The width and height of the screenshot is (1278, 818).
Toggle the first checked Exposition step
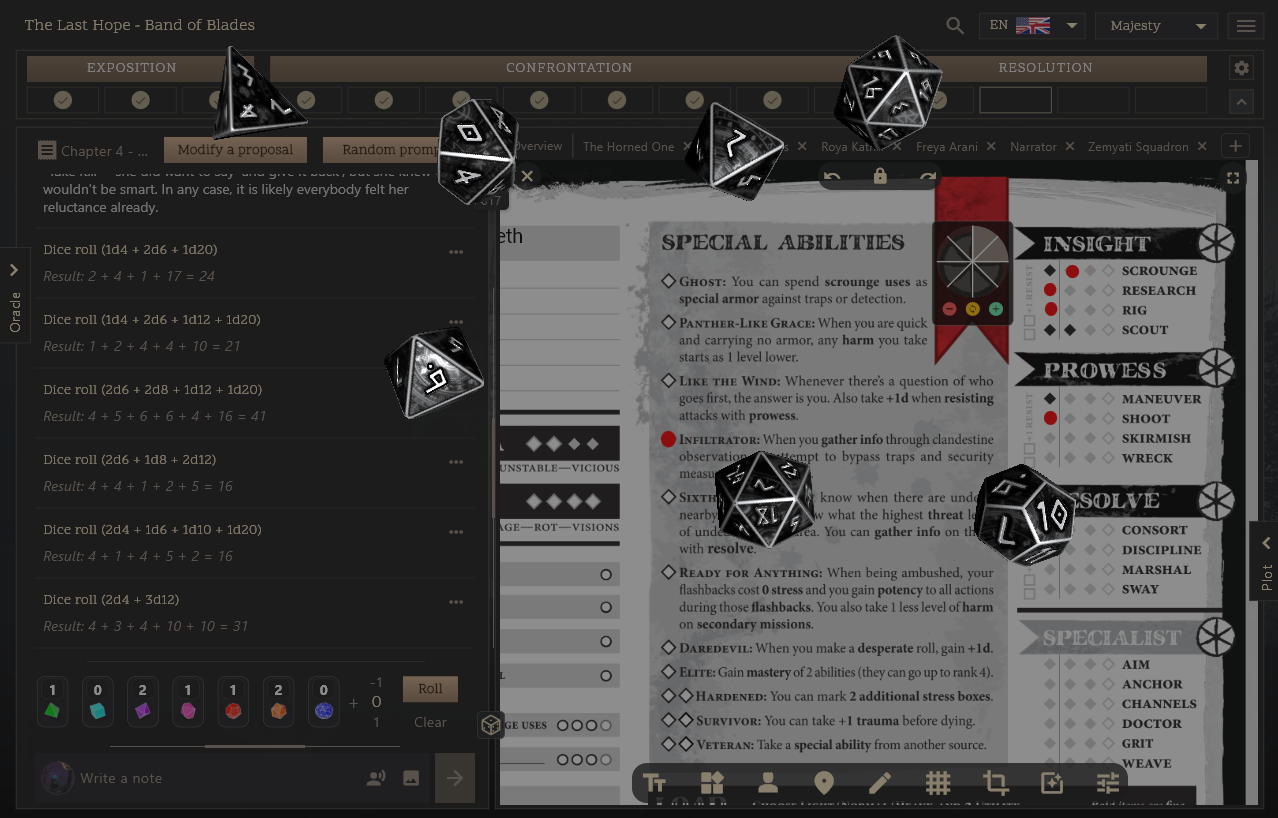tap(63, 100)
